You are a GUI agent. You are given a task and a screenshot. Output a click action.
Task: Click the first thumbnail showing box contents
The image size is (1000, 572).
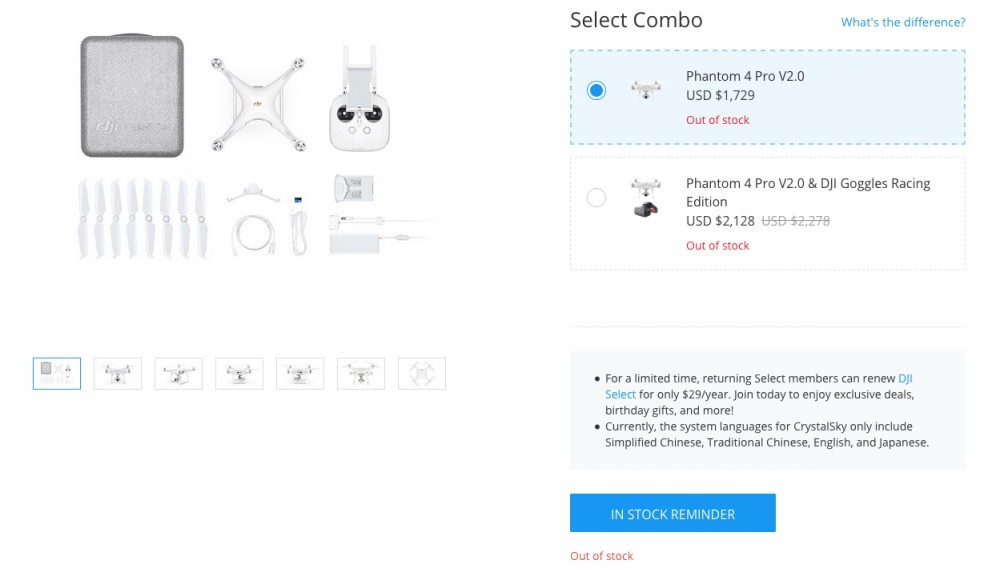57,374
